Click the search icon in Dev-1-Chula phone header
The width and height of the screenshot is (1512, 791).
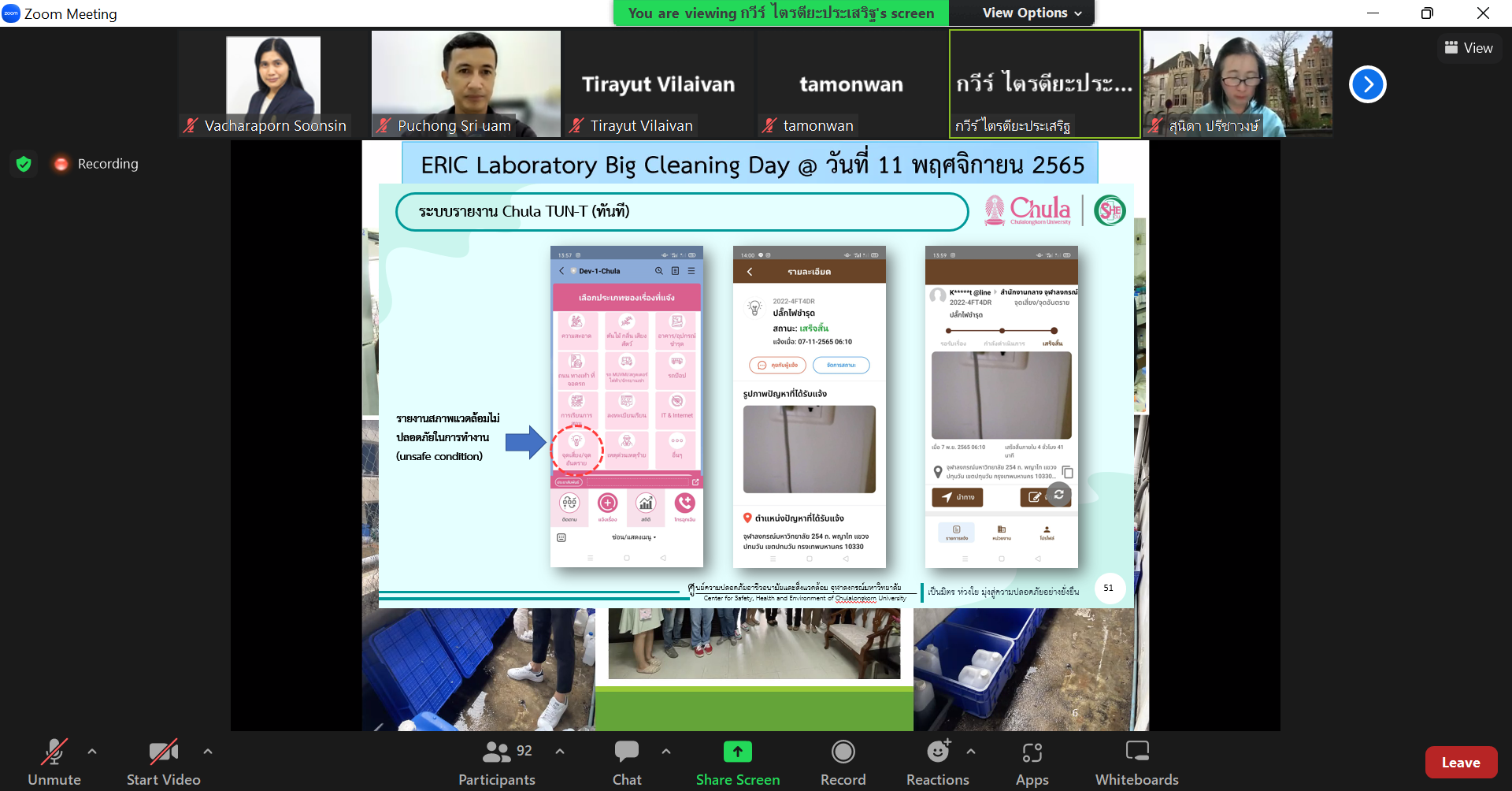coord(659,271)
